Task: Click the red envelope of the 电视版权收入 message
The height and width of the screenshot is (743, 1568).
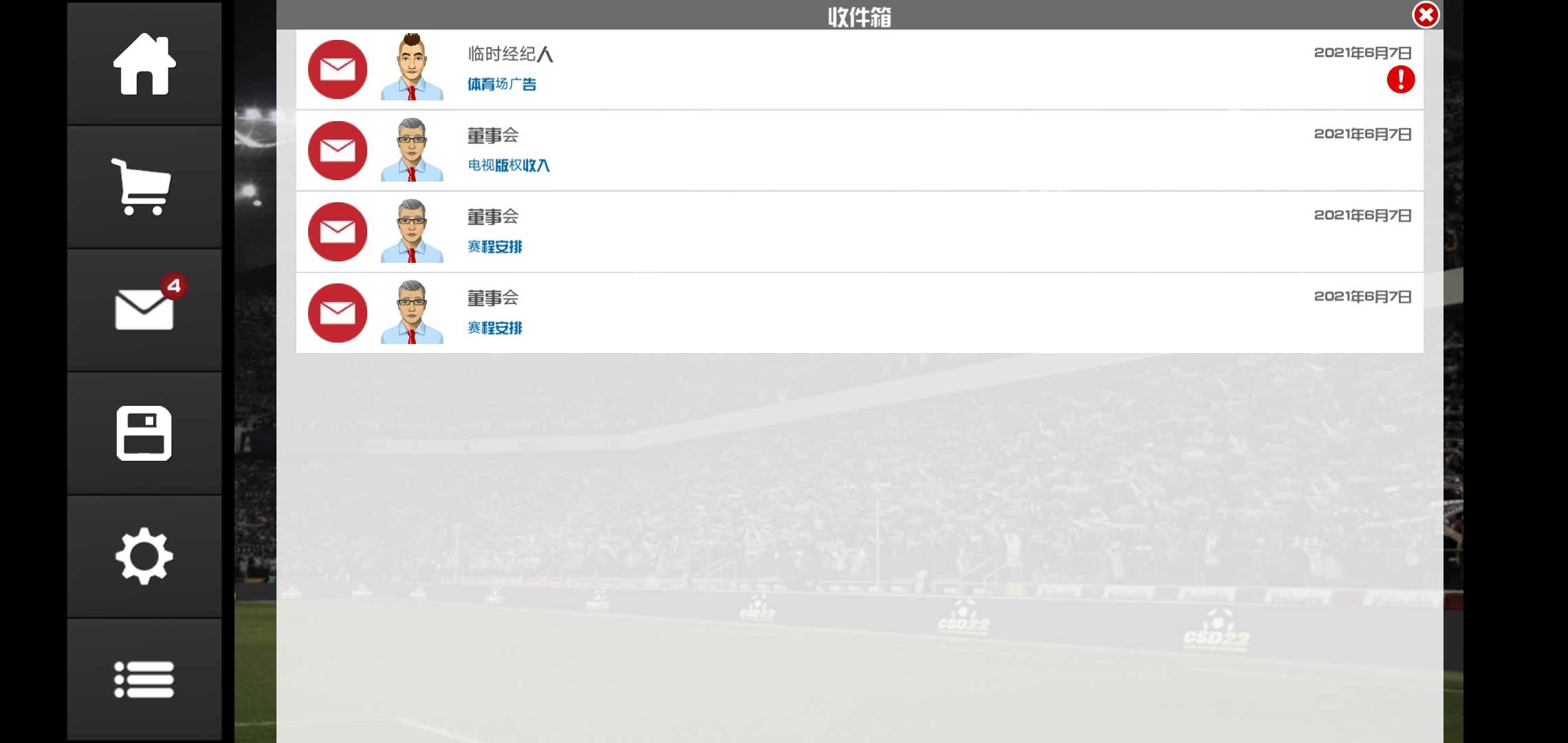Action: [338, 151]
